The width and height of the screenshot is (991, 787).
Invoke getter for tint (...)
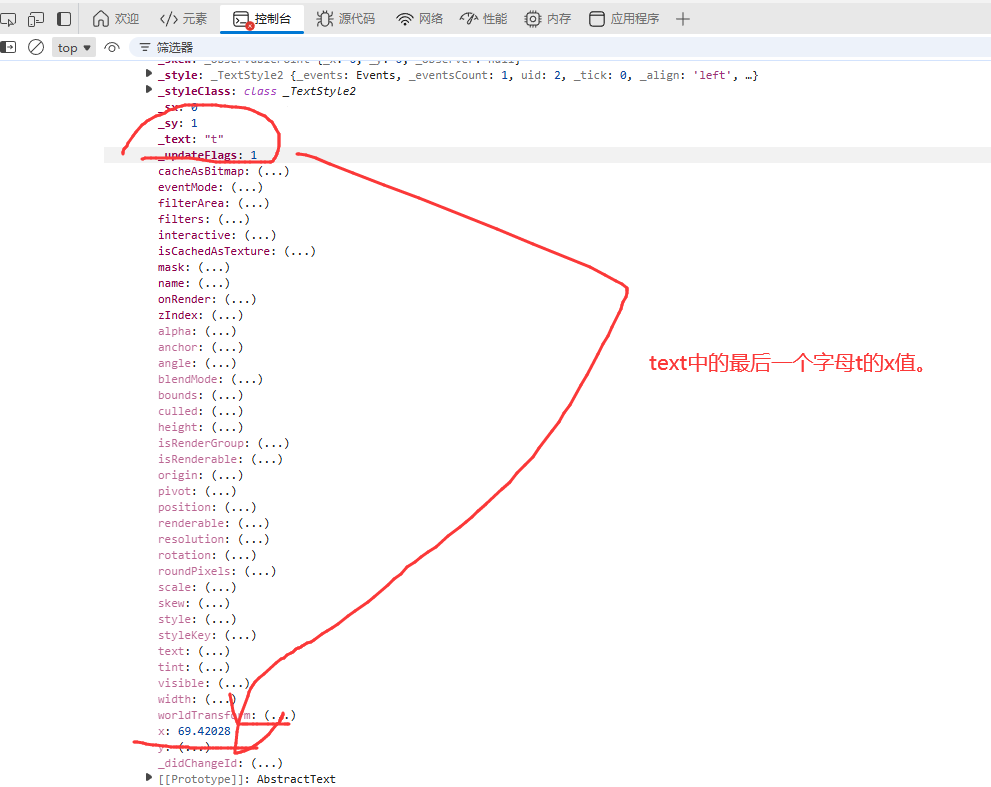(x=214, y=667)
